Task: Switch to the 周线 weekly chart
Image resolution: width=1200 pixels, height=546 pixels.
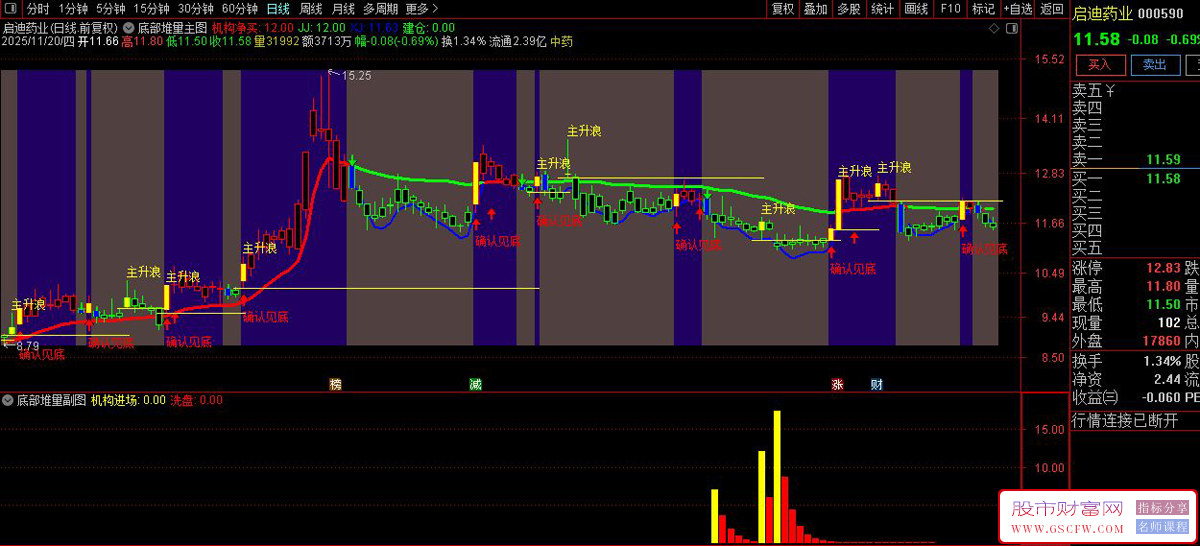Action: click(311, 9)
